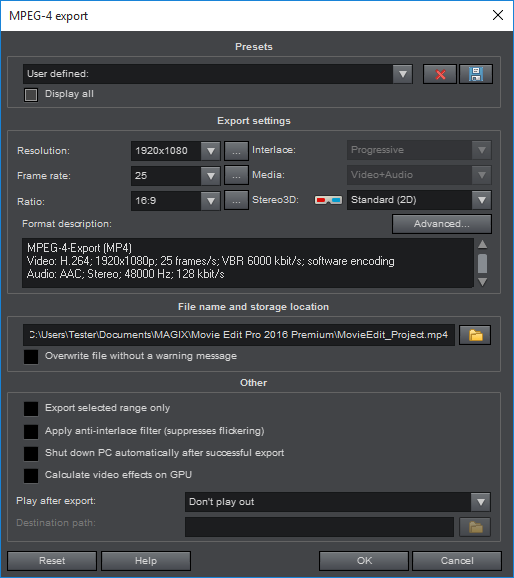Delete preset with the red X icon
514x578 pixels.
pos(440,74)
